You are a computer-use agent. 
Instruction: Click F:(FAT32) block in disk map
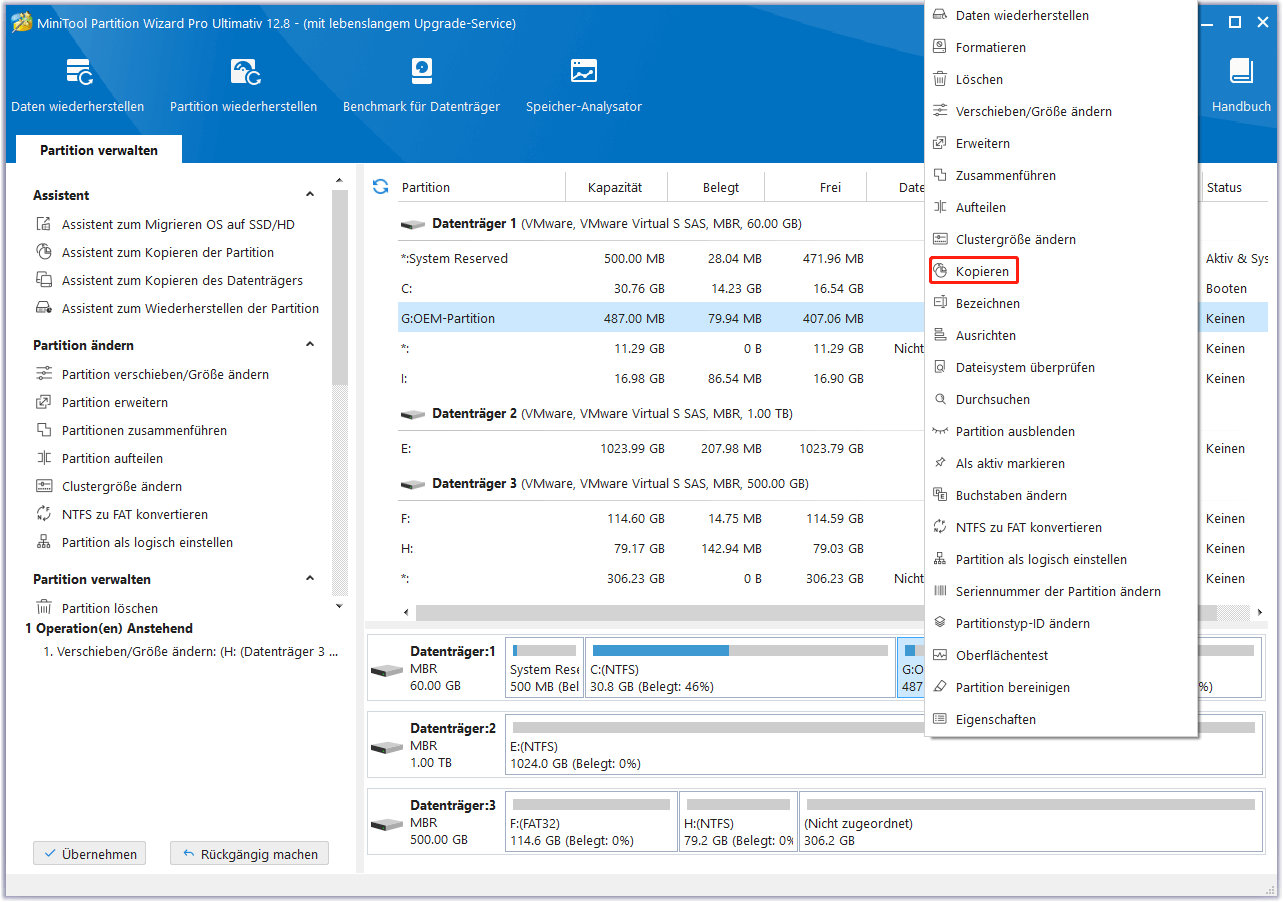tap(591, 821)
